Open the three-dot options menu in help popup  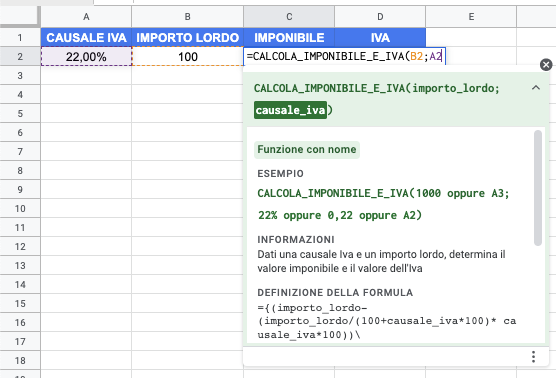pyautogui.click(x=533, y=357)
